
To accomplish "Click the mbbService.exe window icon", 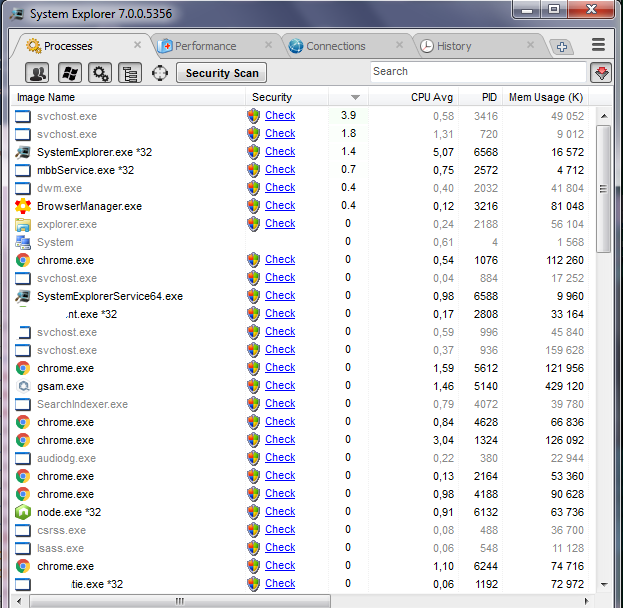I will tap(23, 170).
